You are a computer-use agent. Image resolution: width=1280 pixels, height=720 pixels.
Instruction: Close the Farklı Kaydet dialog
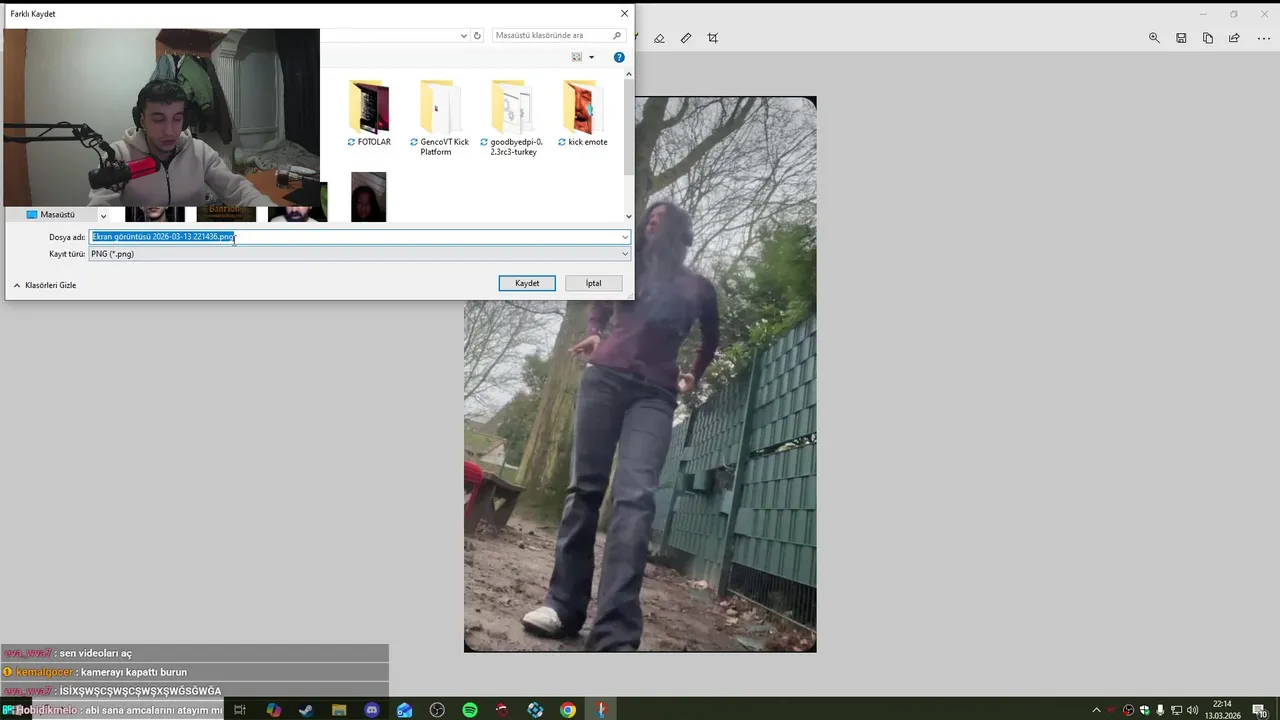point(625,14)
